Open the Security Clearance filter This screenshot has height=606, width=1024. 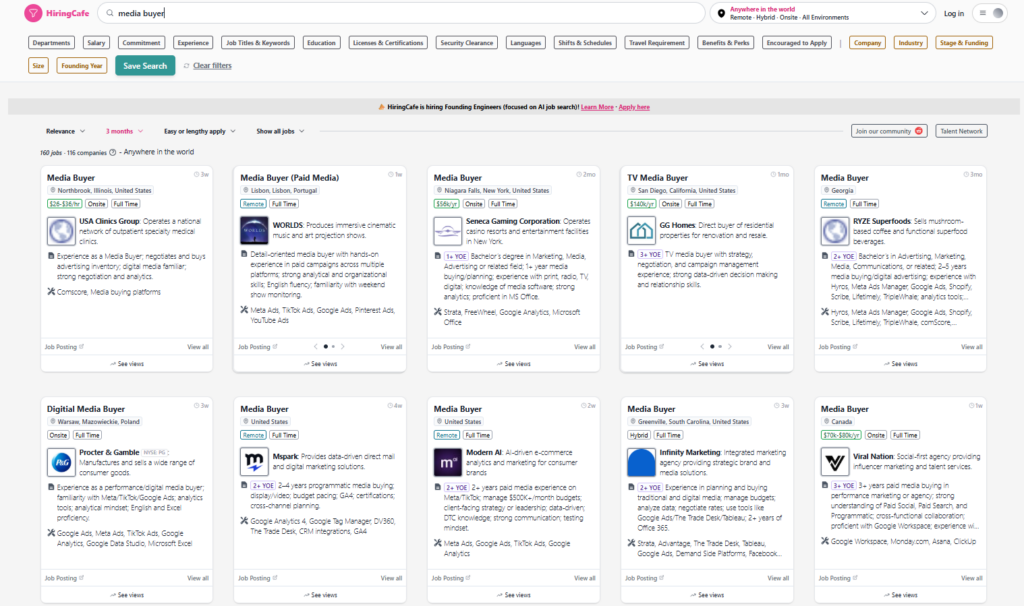tap(467, 42)
